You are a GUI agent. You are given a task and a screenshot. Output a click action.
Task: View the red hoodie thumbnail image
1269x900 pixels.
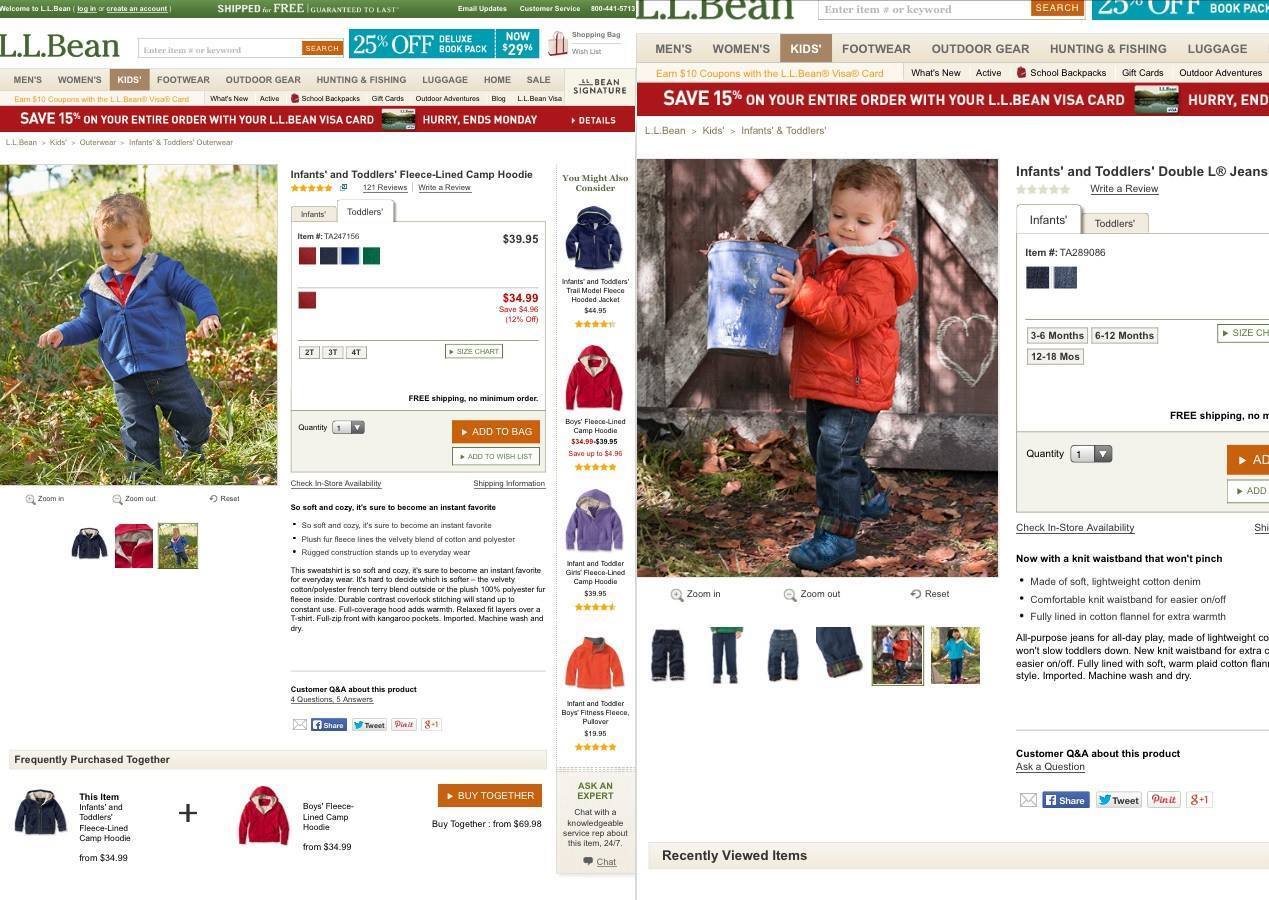click(134, 546)
